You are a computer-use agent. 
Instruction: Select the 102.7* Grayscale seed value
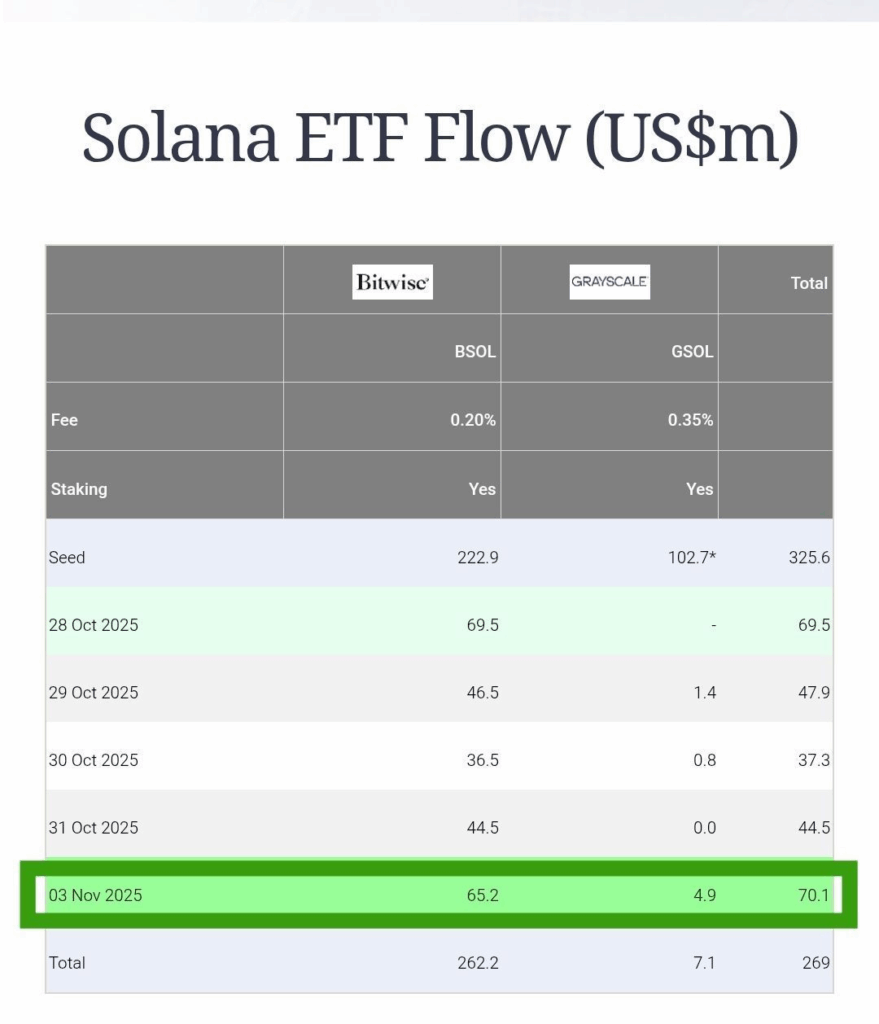692,557
